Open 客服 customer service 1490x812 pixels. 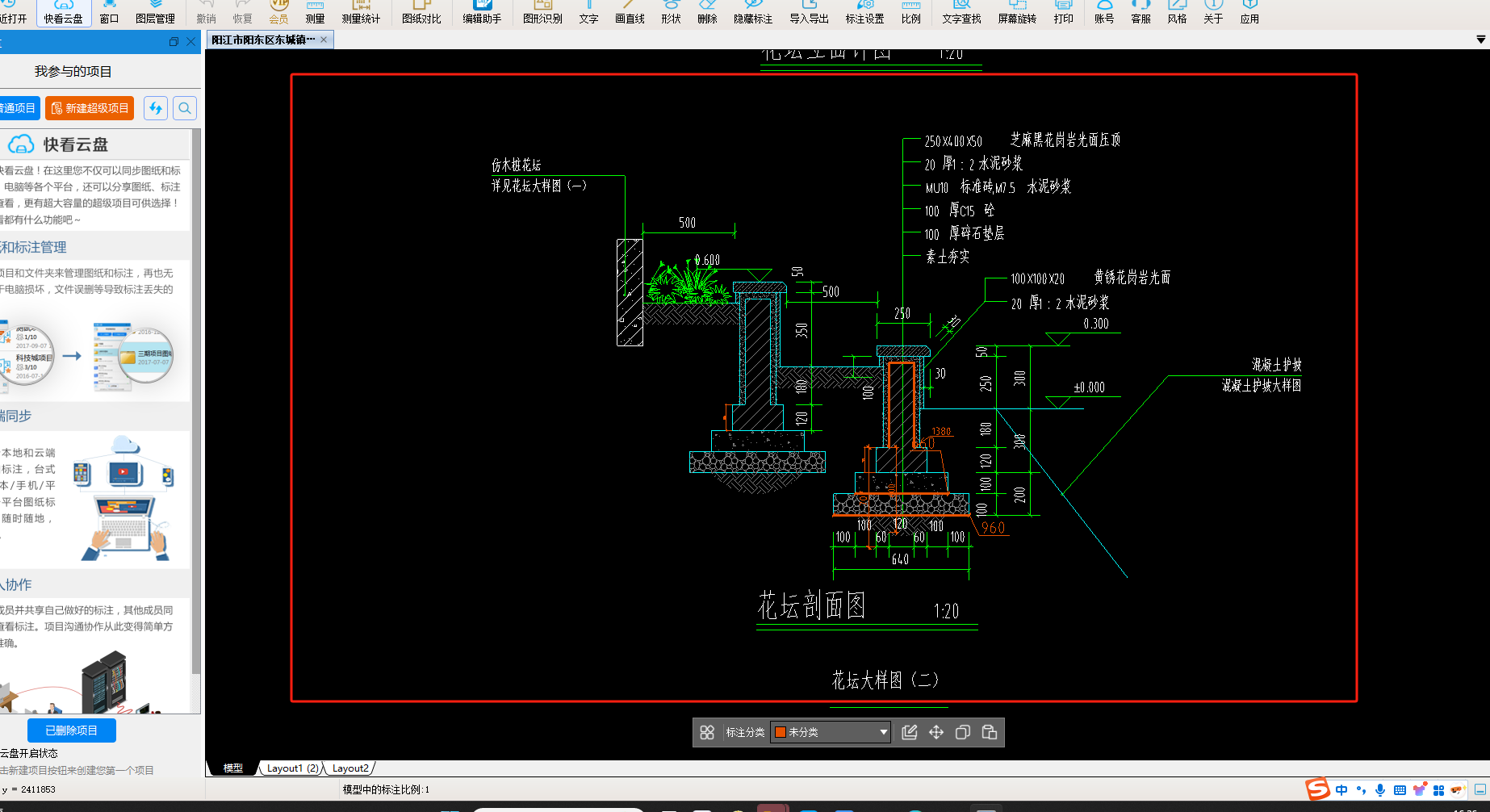click(1141, 12)
